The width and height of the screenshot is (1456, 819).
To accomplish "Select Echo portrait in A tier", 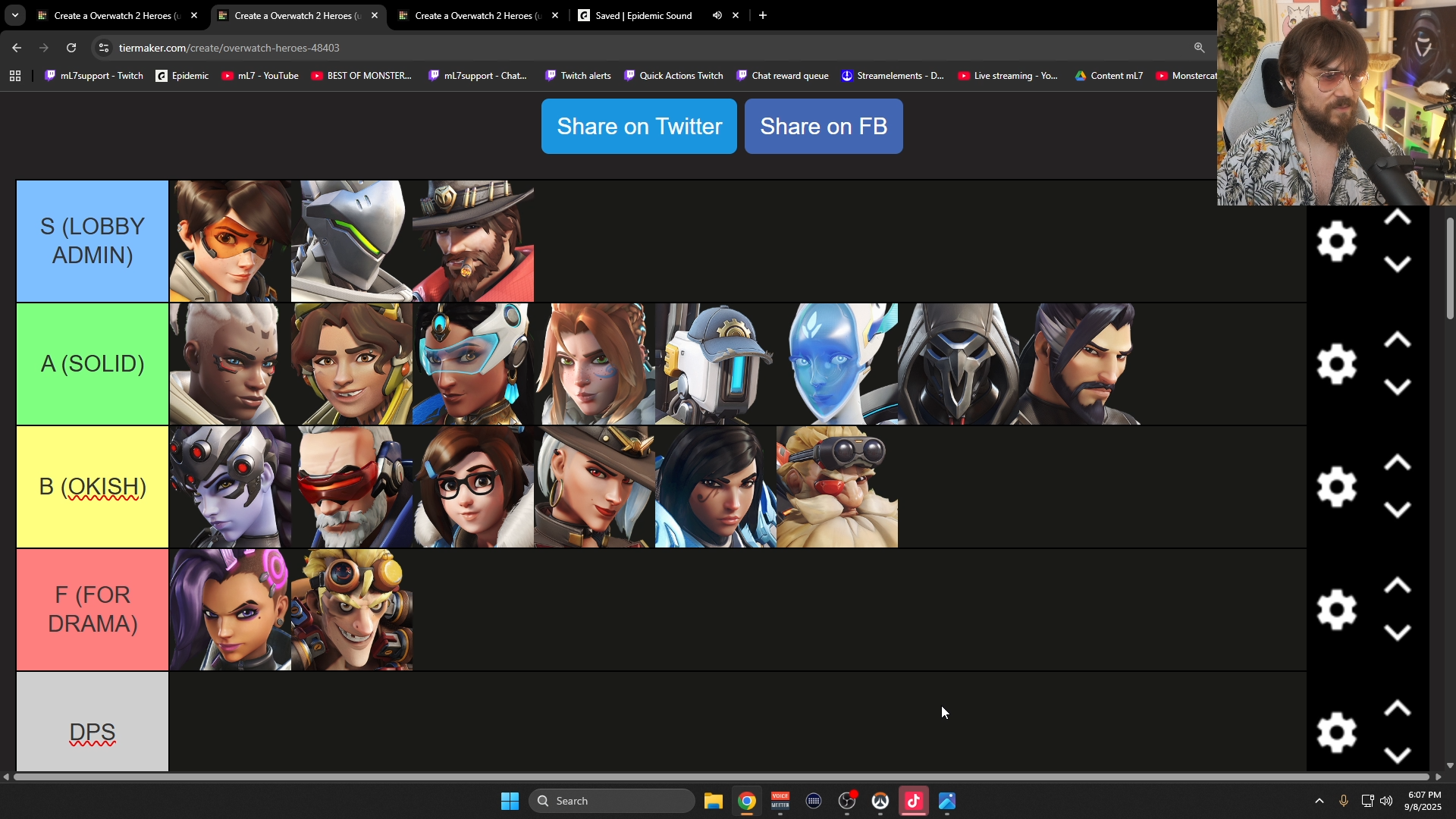I will click(x=837, y=364).
